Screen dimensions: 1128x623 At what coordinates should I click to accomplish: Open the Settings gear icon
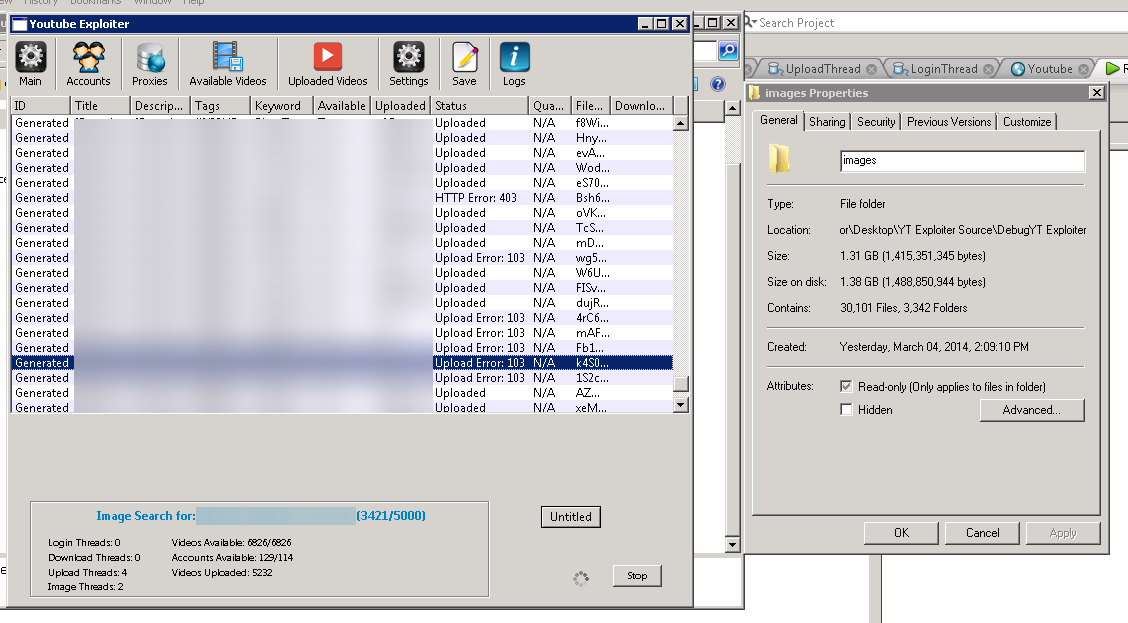pos(409,63)
